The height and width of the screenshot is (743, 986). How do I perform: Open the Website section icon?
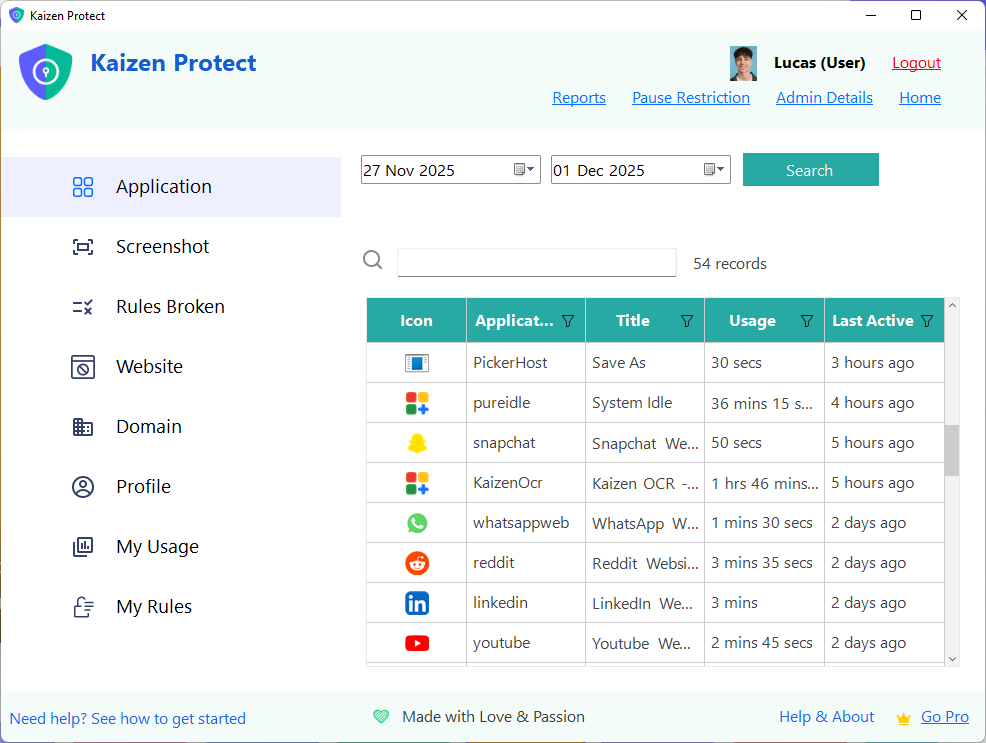pos(82,366)
